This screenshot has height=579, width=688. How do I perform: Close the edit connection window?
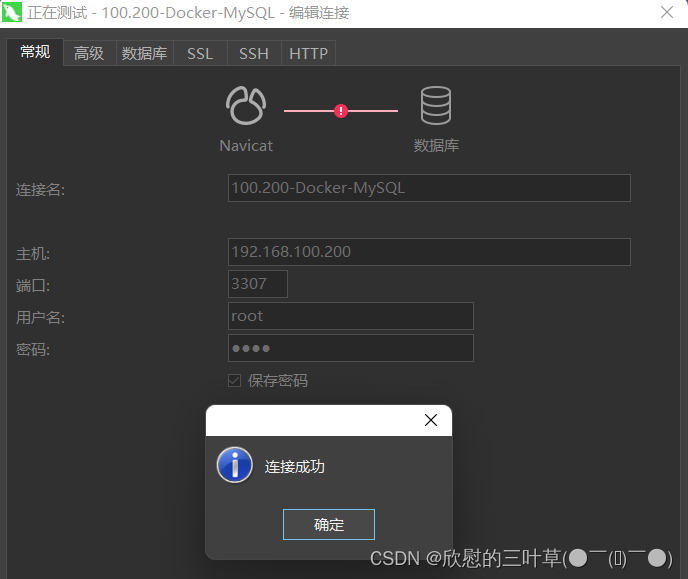(667, 12)
